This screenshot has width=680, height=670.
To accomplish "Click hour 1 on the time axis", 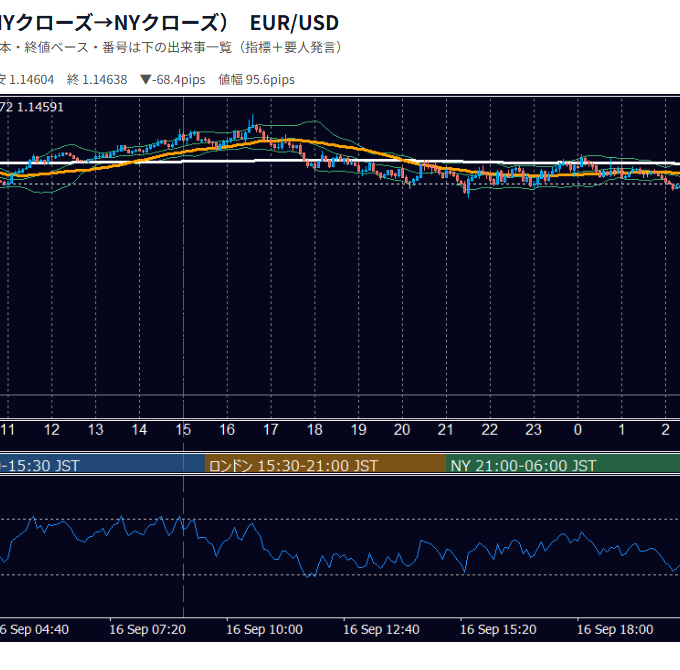I will (x=621, y=430).
